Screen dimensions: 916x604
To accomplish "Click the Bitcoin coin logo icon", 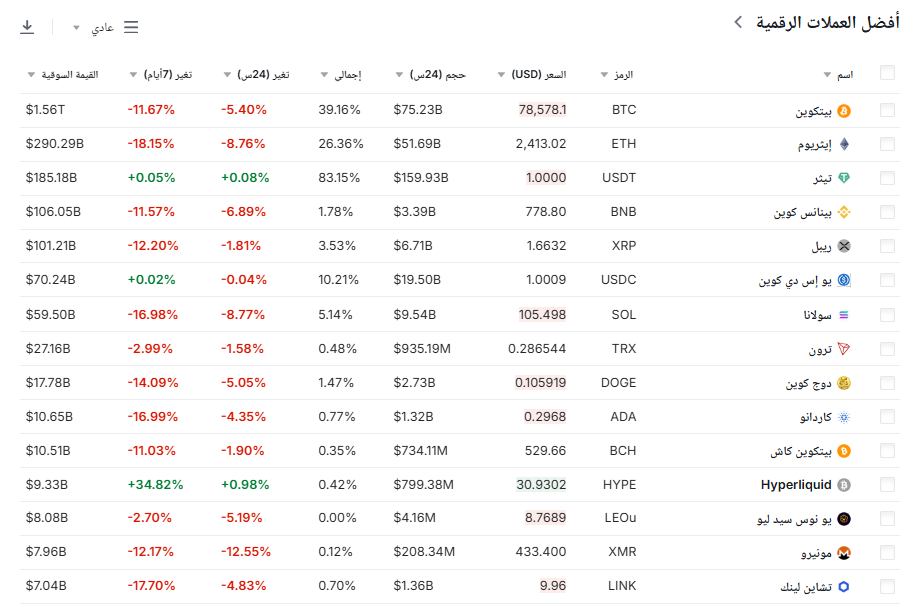I will tap(844, 111).
